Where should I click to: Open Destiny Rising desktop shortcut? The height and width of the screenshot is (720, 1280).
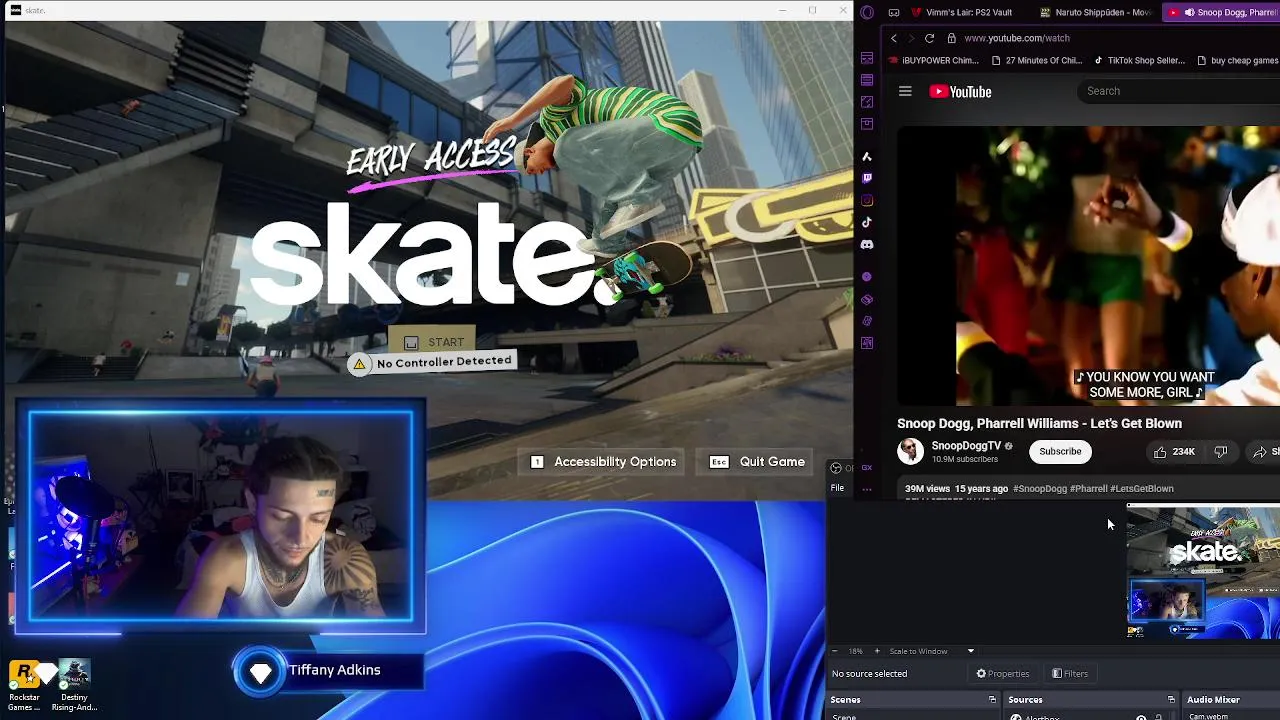74,685
